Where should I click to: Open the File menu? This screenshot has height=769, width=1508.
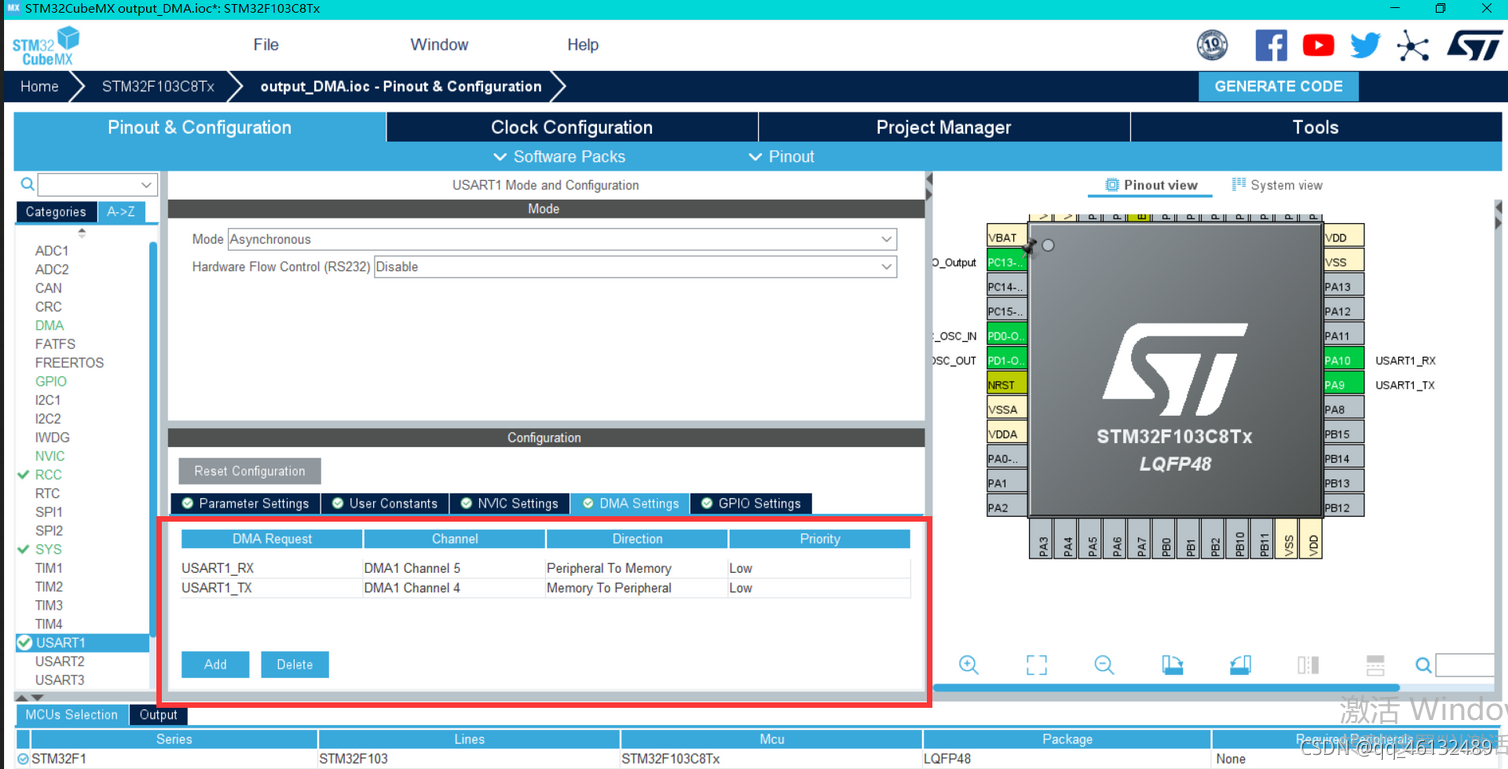[x=266, y=45]
